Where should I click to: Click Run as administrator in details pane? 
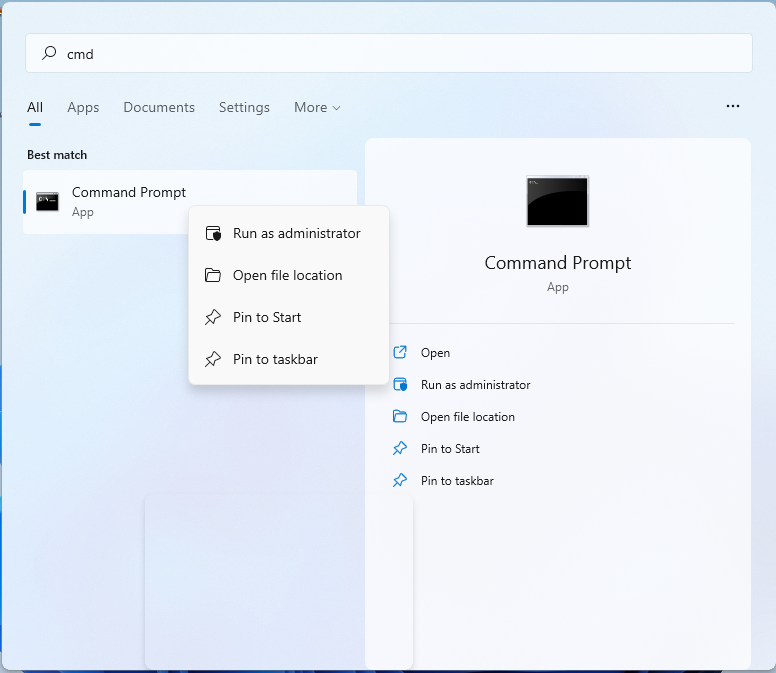(476, 385)
